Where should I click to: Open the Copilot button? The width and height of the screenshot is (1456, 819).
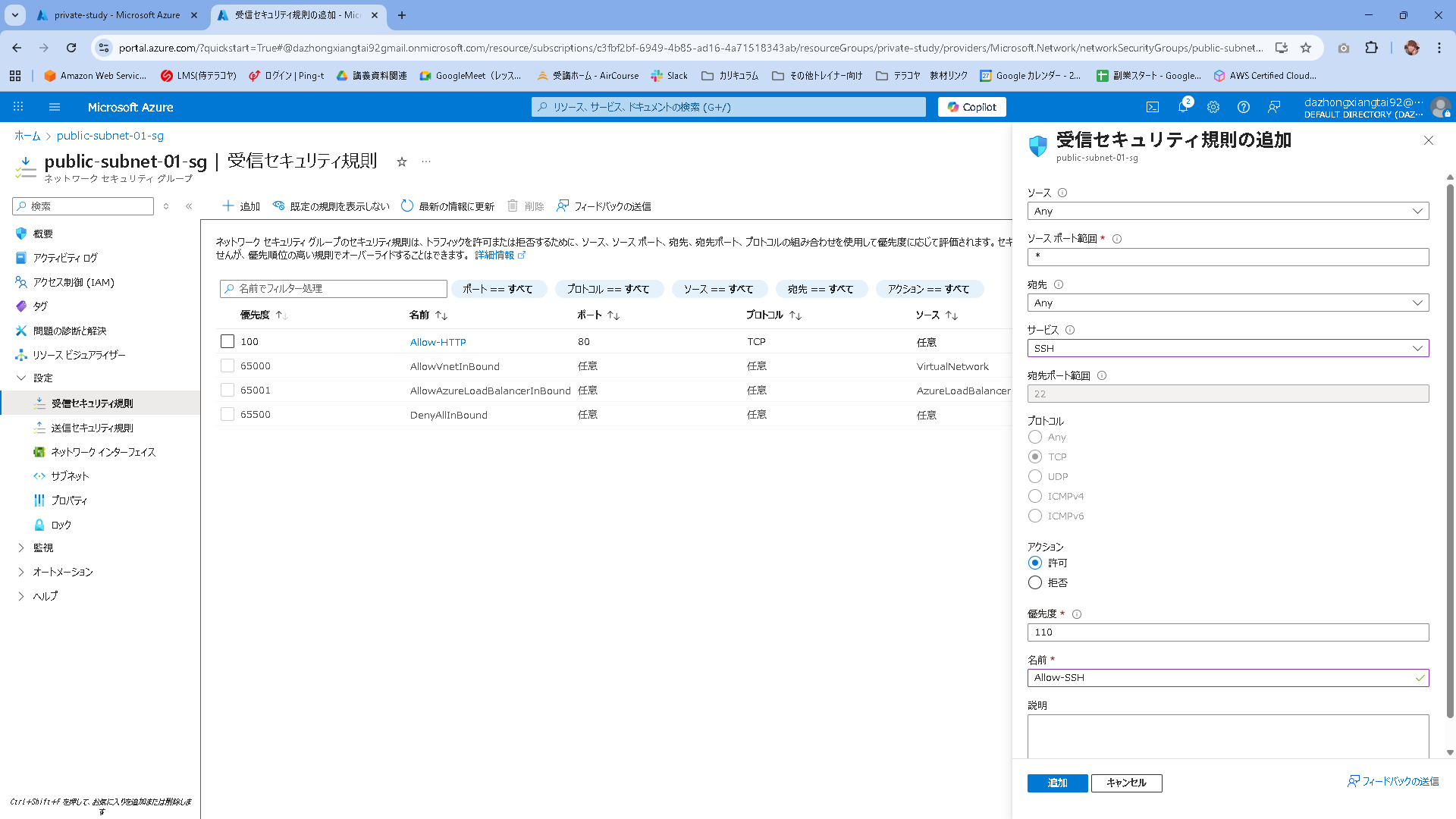[x=972, y=107]
